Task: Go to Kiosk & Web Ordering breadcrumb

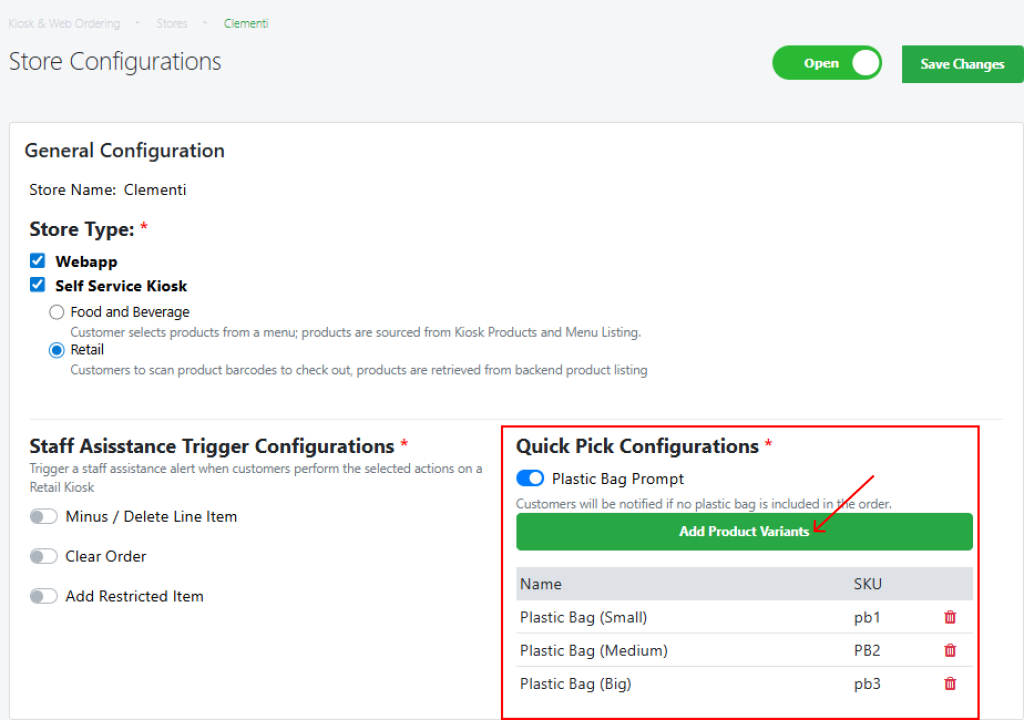Action: click(x=64, y=23)
